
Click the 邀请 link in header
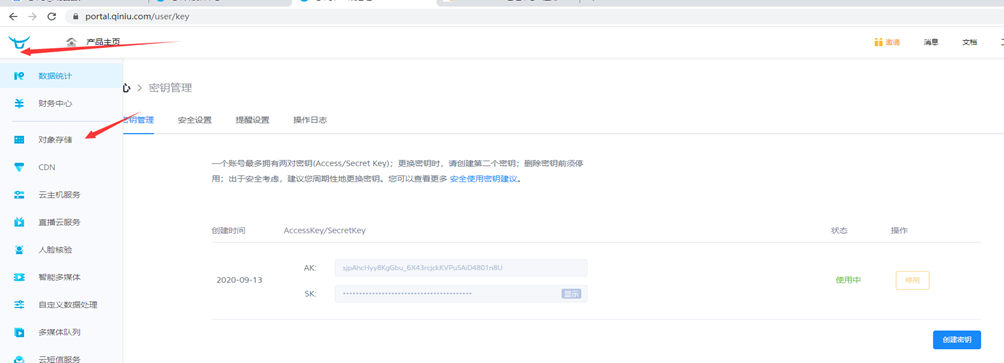[893, 42]
